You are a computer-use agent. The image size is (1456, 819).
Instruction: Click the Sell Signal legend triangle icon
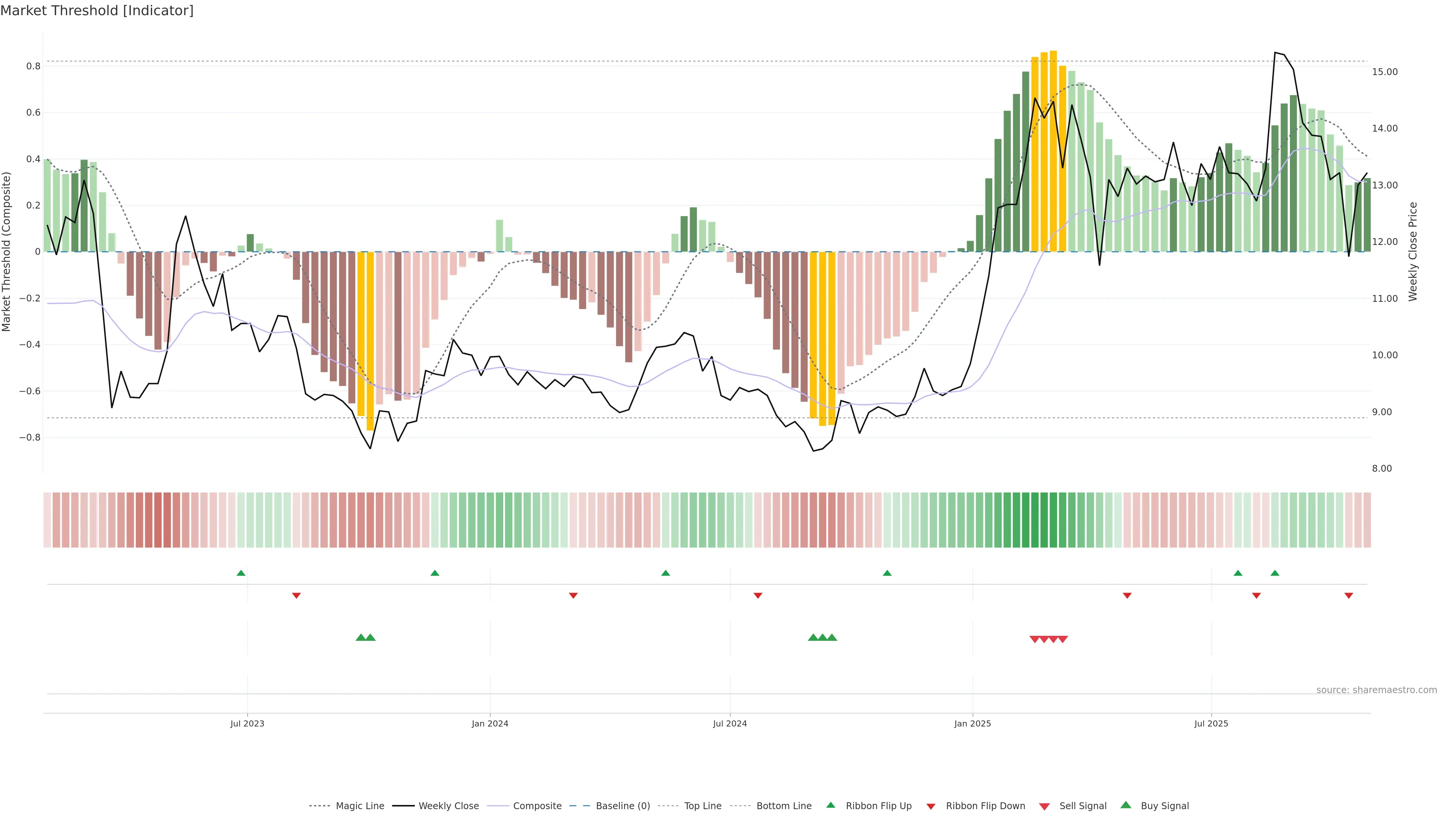click(1045, 806)
